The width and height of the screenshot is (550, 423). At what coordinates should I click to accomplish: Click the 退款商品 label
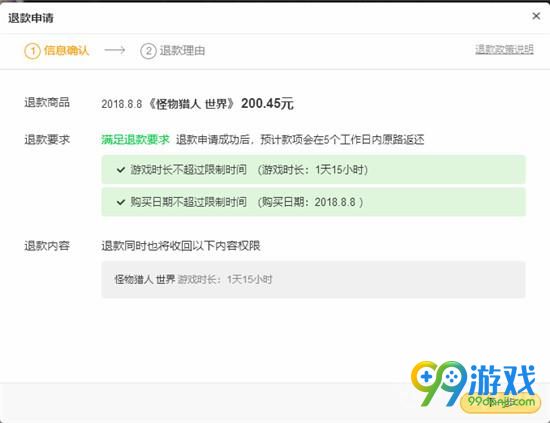point(47,102)
